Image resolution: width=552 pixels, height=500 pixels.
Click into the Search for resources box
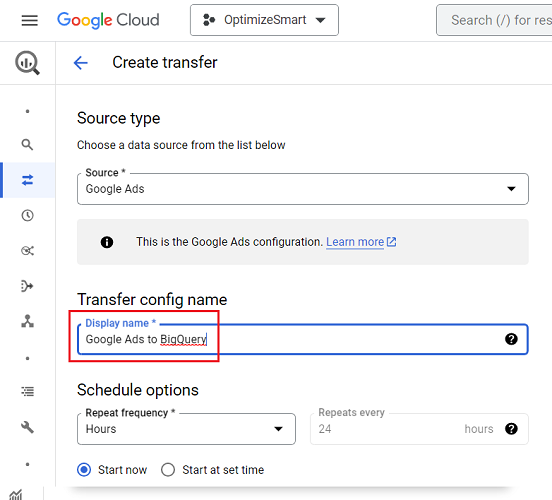(x=494, y=20)
